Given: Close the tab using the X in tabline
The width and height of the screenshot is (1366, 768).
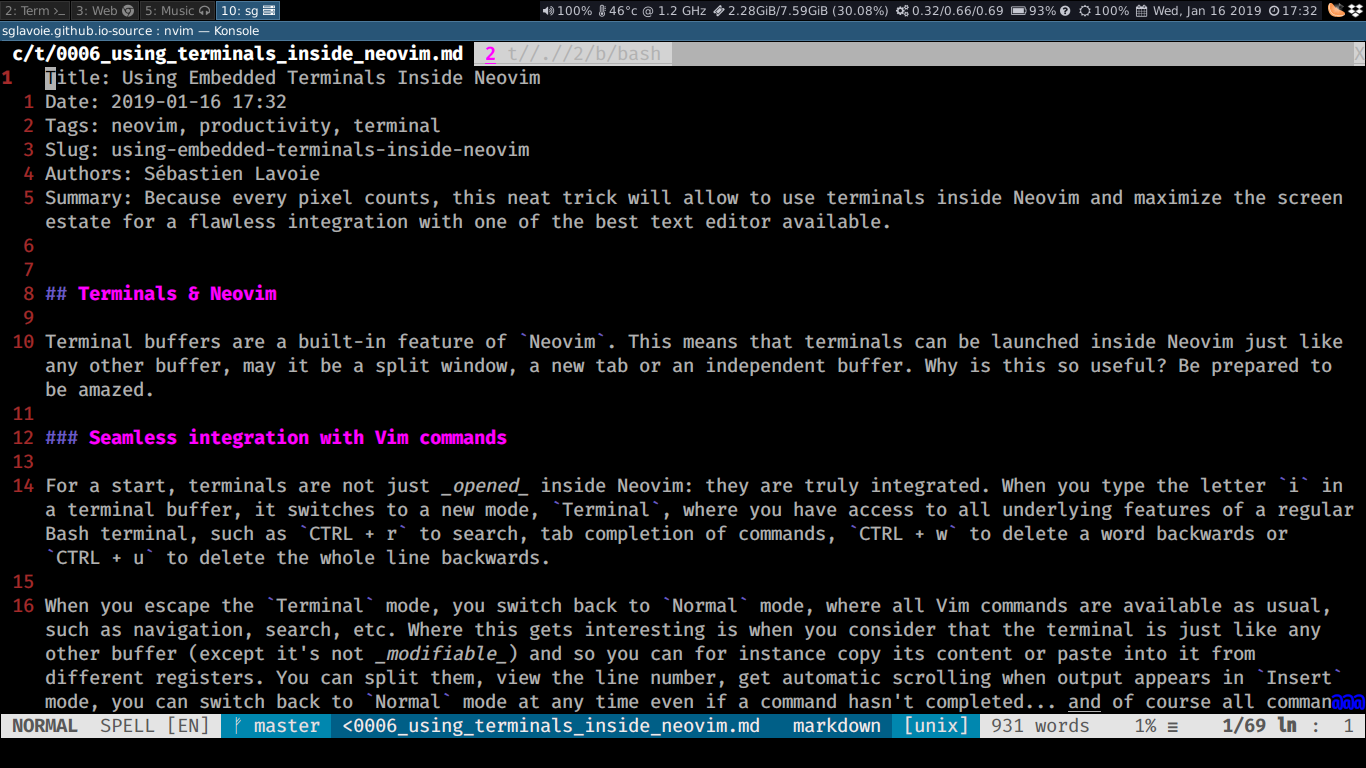Looking at the screenshot, I should point(1358,54).
